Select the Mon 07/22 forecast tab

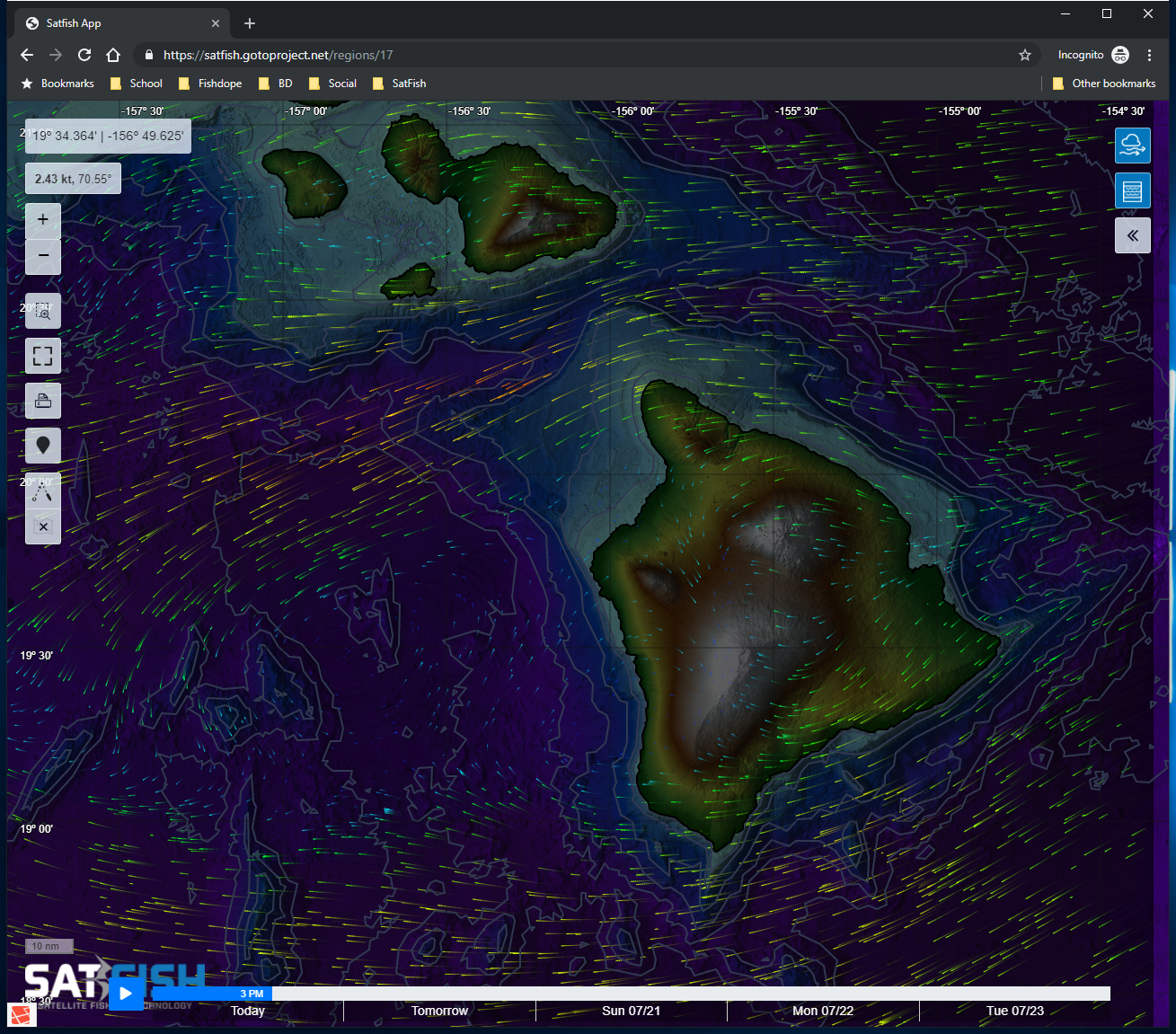823,1011
